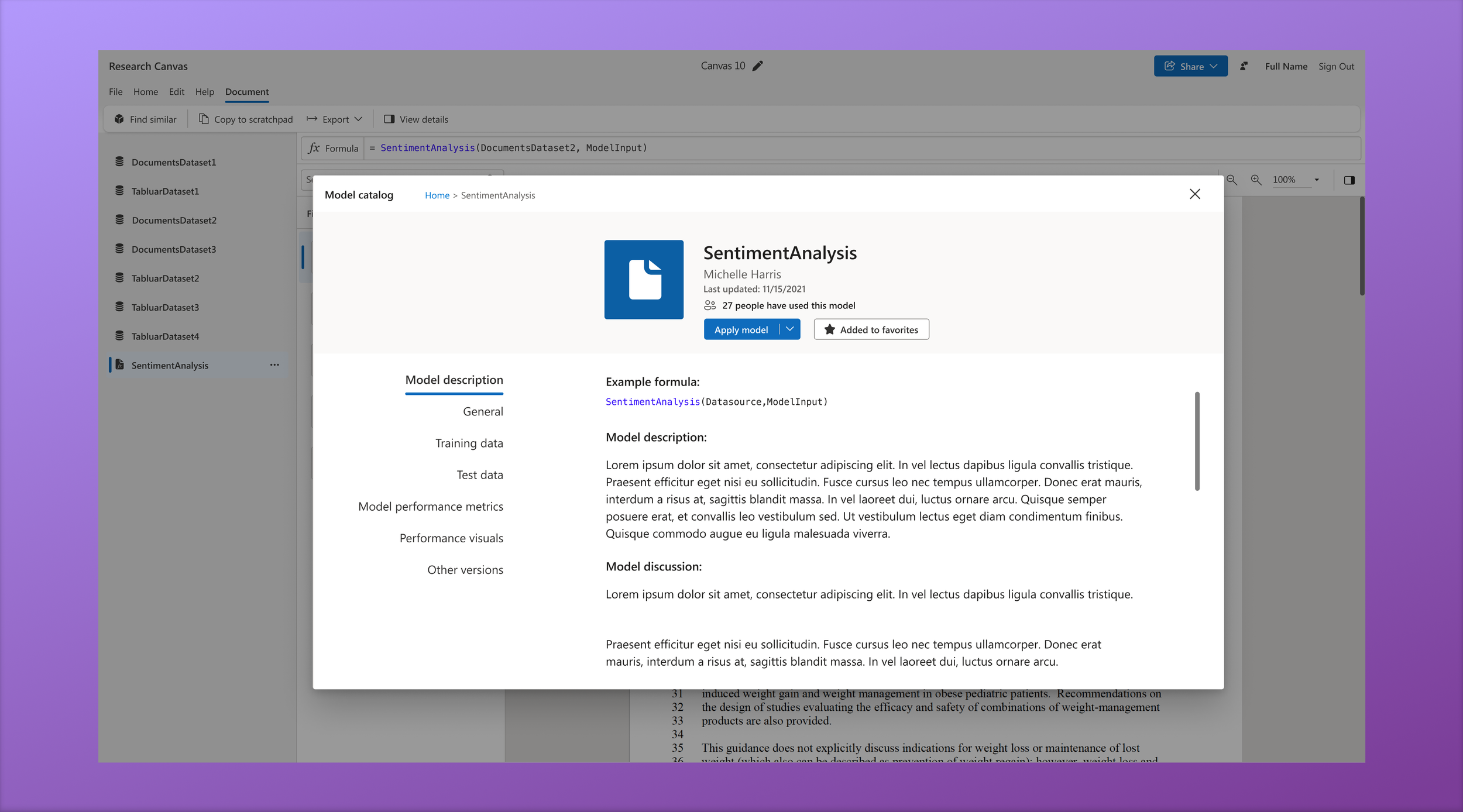Click the Find similar cube icon
Screen dimensions: 1463x812
[119, 119]
